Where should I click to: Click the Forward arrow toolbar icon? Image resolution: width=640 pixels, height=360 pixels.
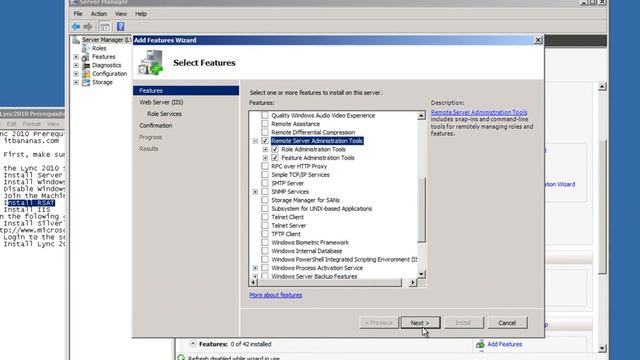click(88, 27)
